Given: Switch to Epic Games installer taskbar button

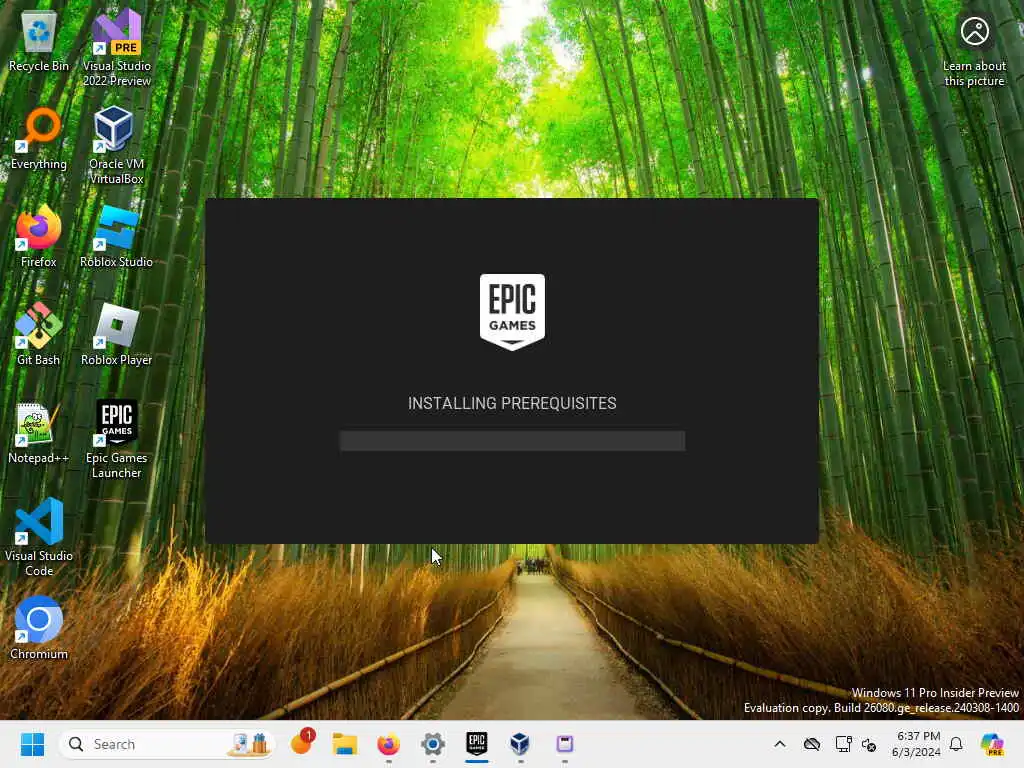Looking at the screenshot, I should coord(477,744).
